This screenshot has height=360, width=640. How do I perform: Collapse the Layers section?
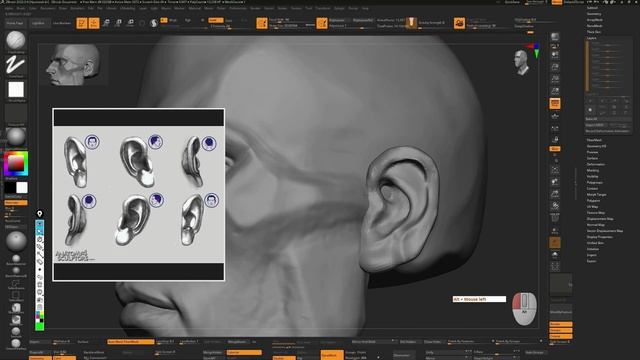[x=591, y=38]
